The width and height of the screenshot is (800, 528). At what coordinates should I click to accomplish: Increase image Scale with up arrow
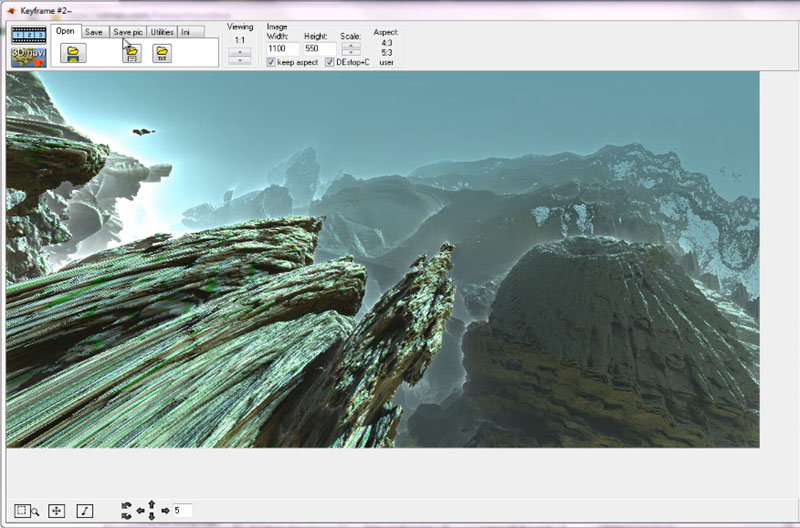pos(351,45)
